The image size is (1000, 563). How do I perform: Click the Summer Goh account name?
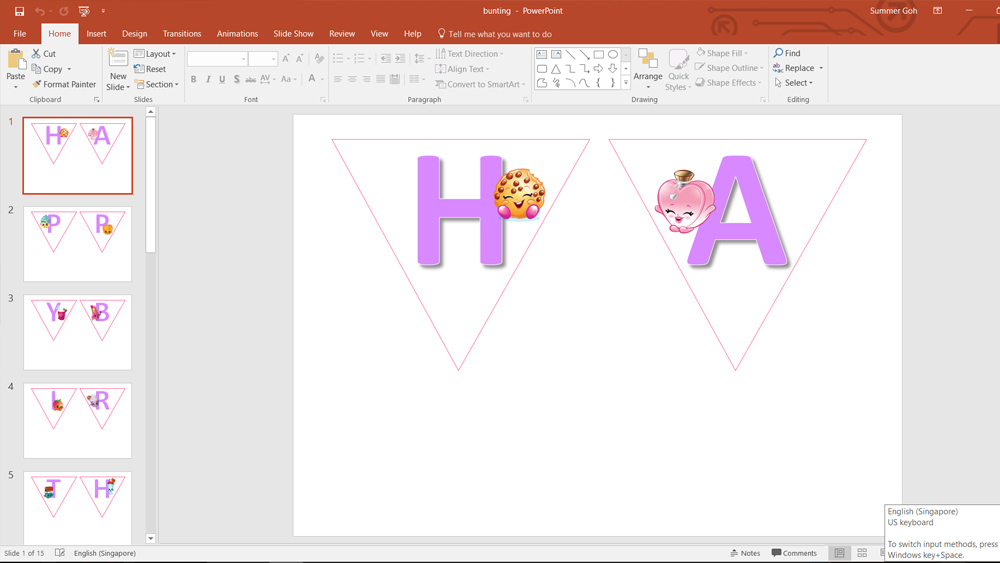coord(893,11)
